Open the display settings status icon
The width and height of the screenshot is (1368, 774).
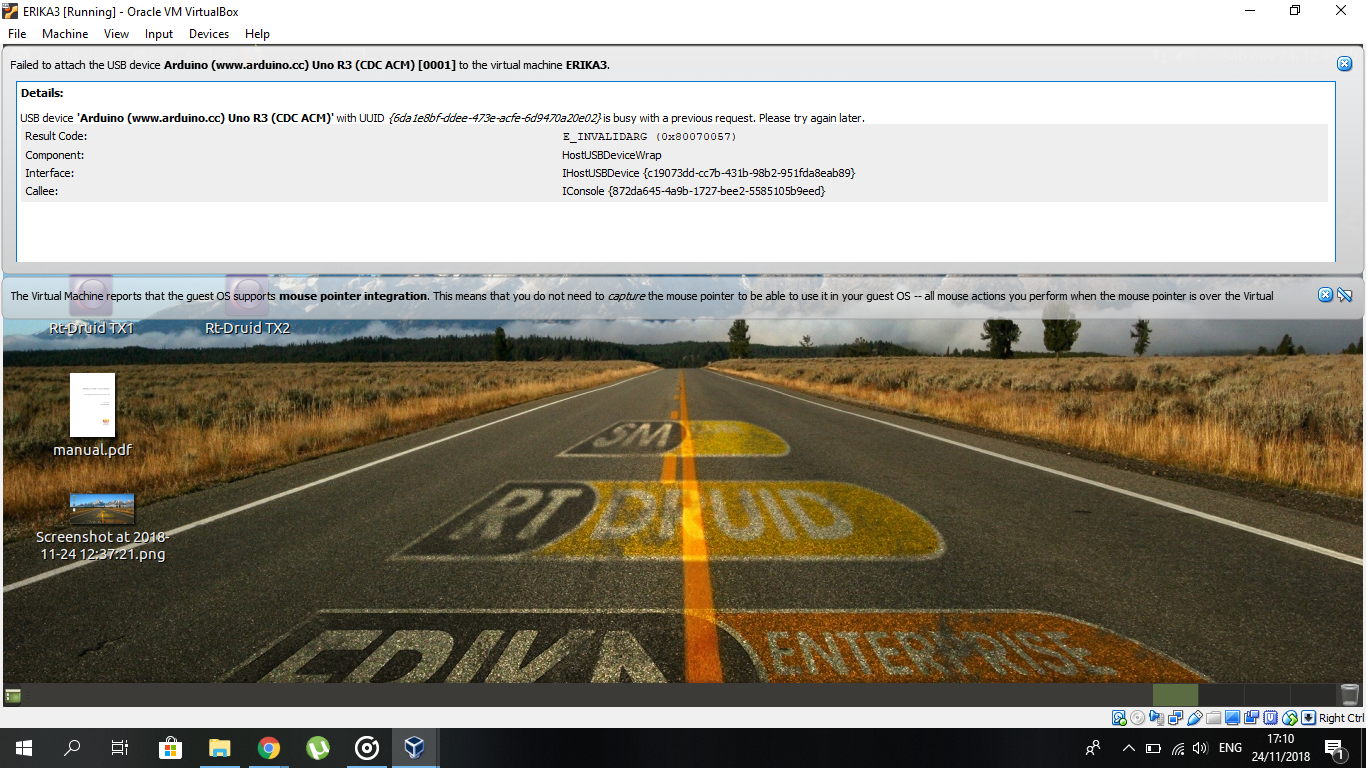pos(1233,718)
